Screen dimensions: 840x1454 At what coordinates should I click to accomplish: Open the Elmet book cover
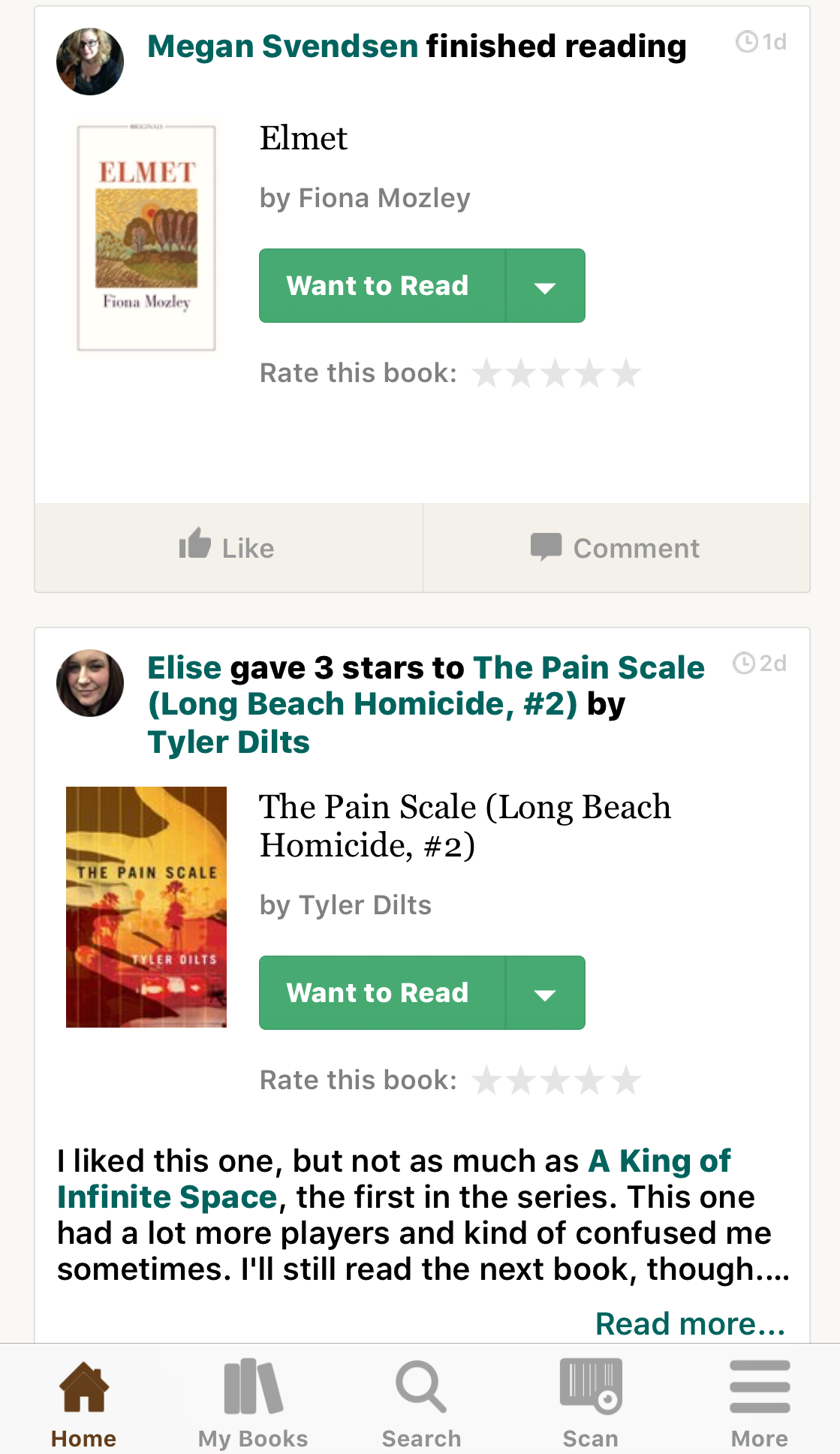tap(146, 237)
